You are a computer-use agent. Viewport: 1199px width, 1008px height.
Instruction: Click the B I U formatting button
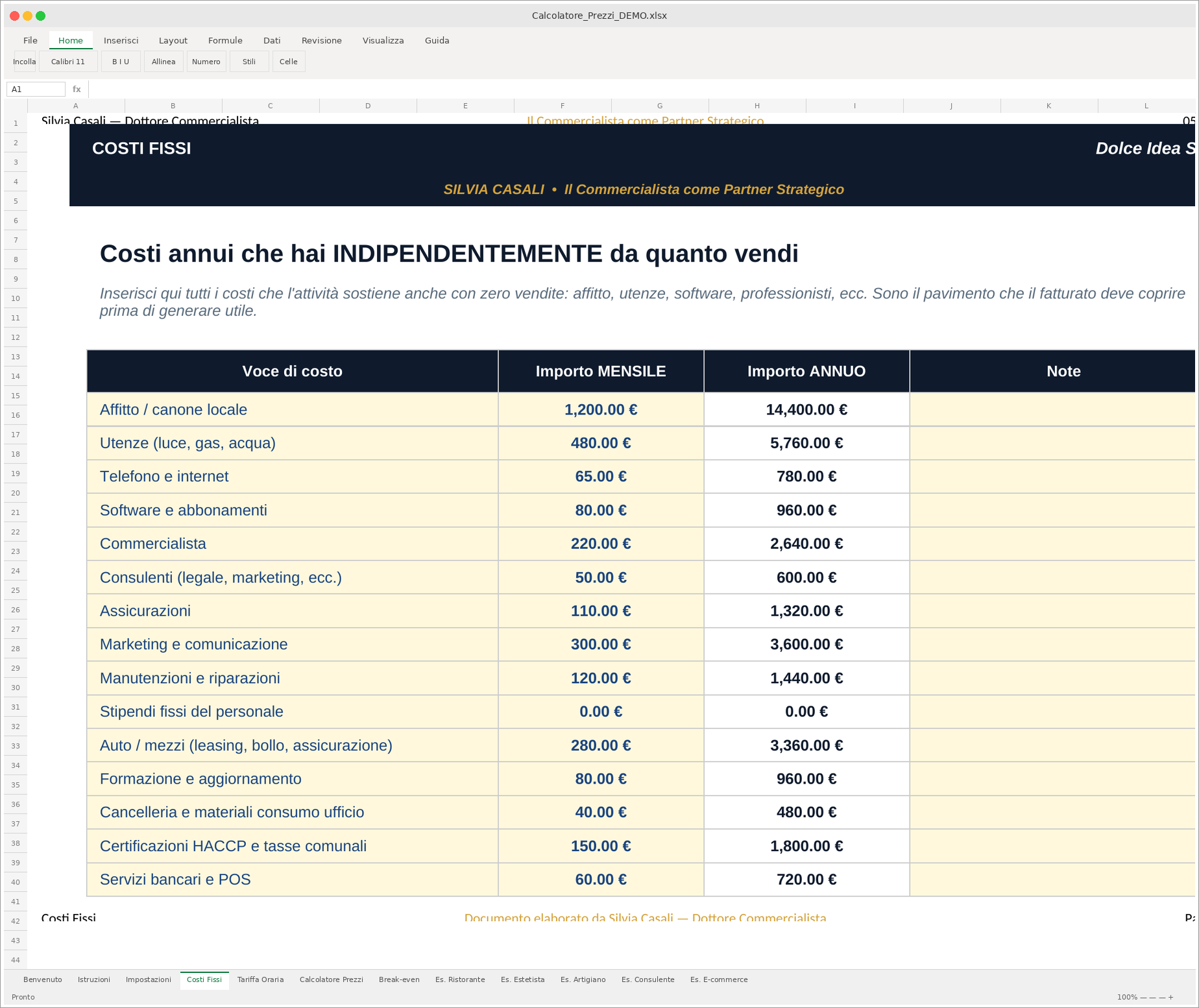tap(121, 62)
